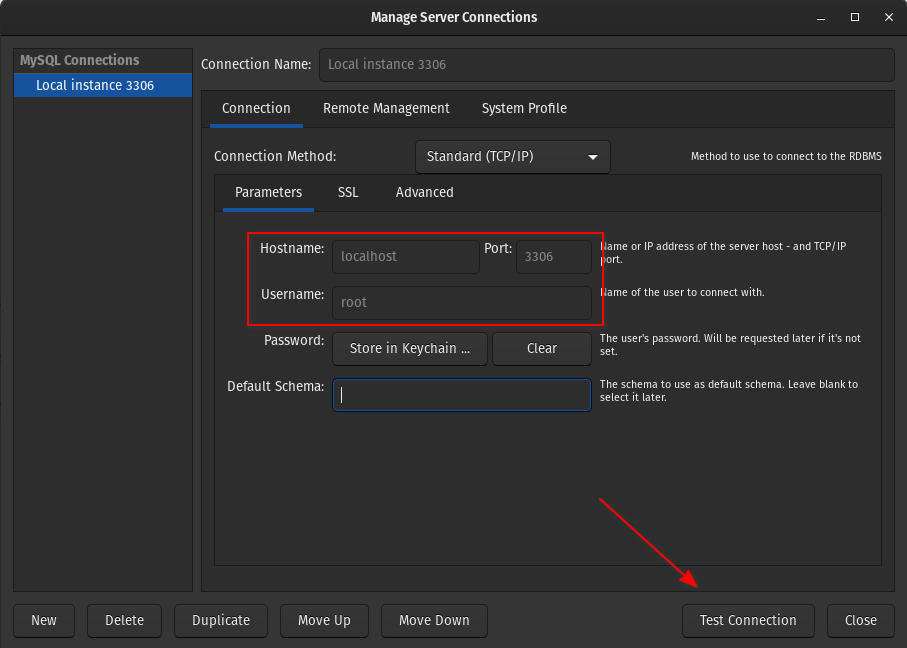907x648 pixels.
Task: Click the Move Down button
Action: (x=434, y=620)
